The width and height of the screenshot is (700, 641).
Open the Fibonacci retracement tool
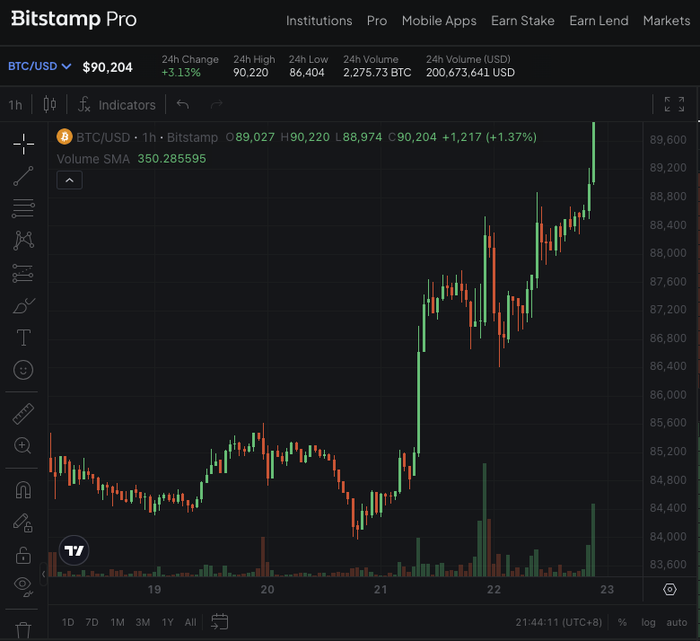pyautogui.click(x=23, y=209)
